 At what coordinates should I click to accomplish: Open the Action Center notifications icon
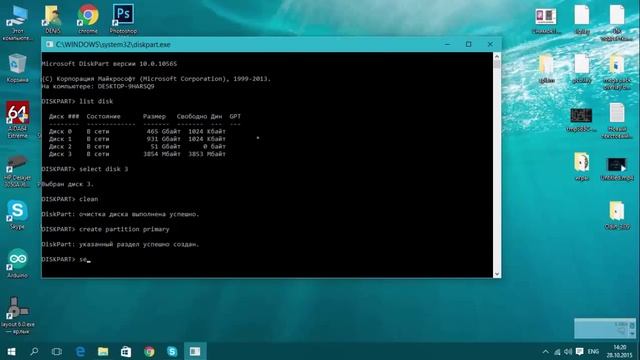point(579,351)
